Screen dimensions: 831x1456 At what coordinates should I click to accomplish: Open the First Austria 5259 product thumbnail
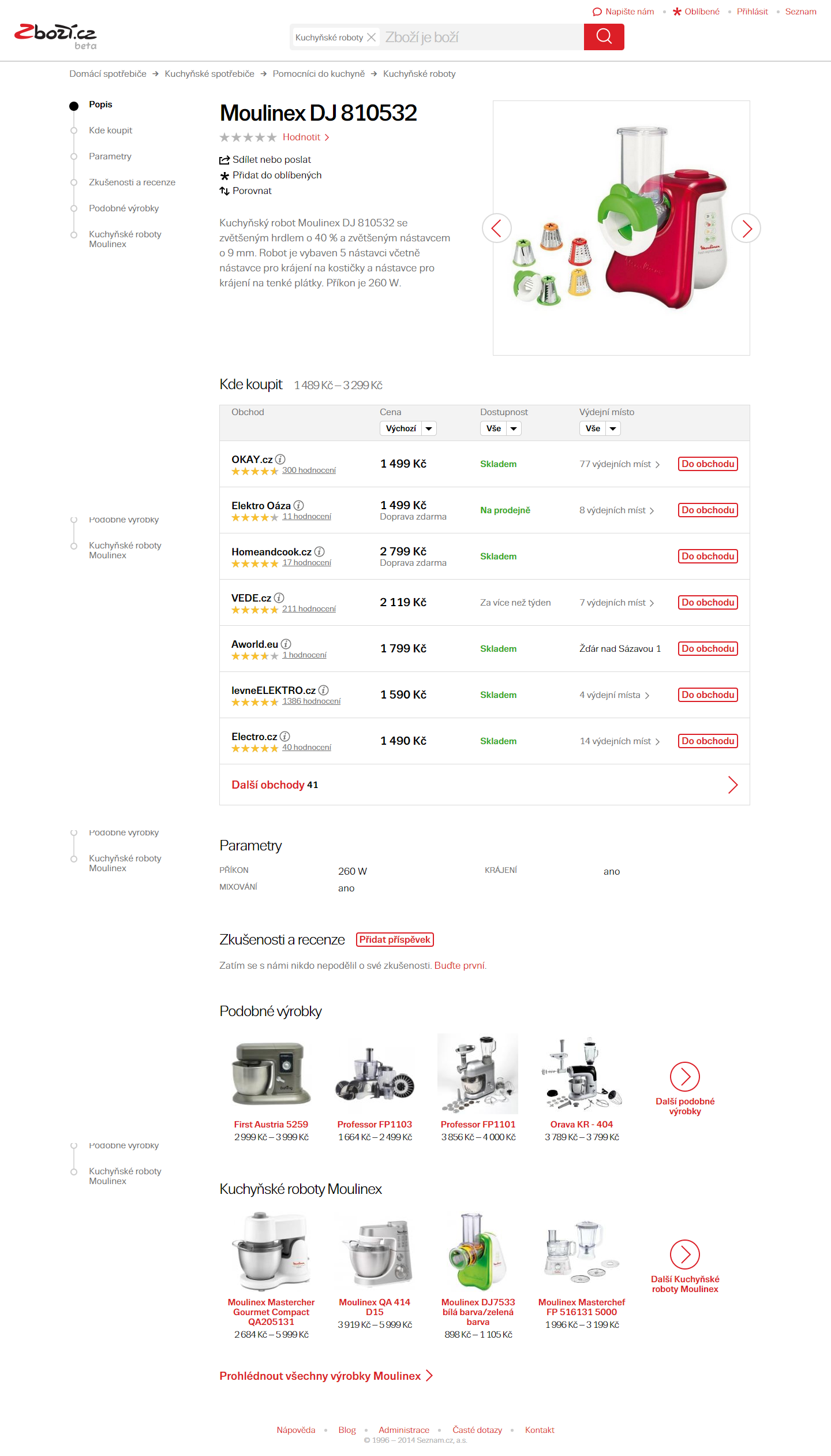[x=271, y=1074]
